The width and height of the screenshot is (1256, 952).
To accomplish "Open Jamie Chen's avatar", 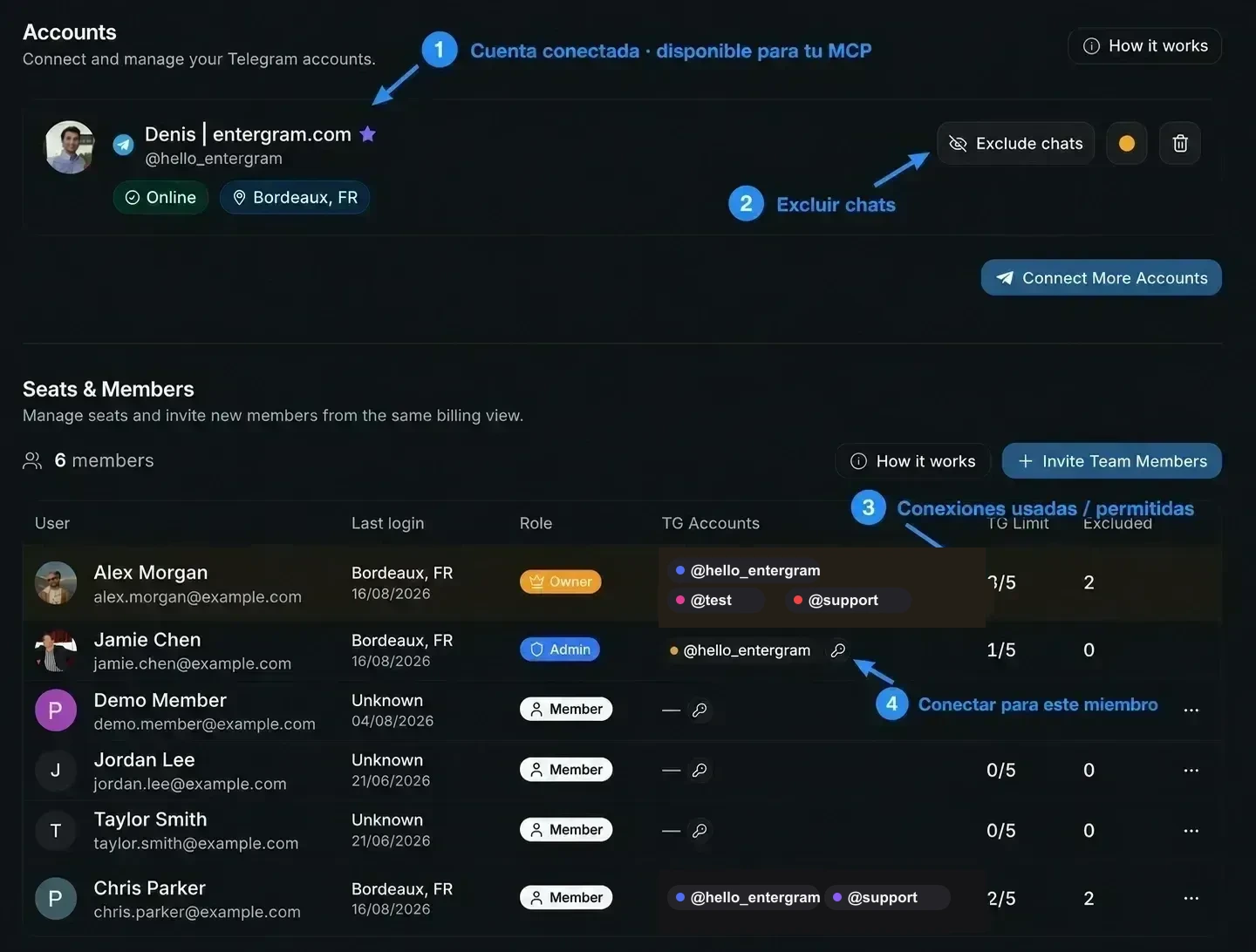I will tap(56, 650).
